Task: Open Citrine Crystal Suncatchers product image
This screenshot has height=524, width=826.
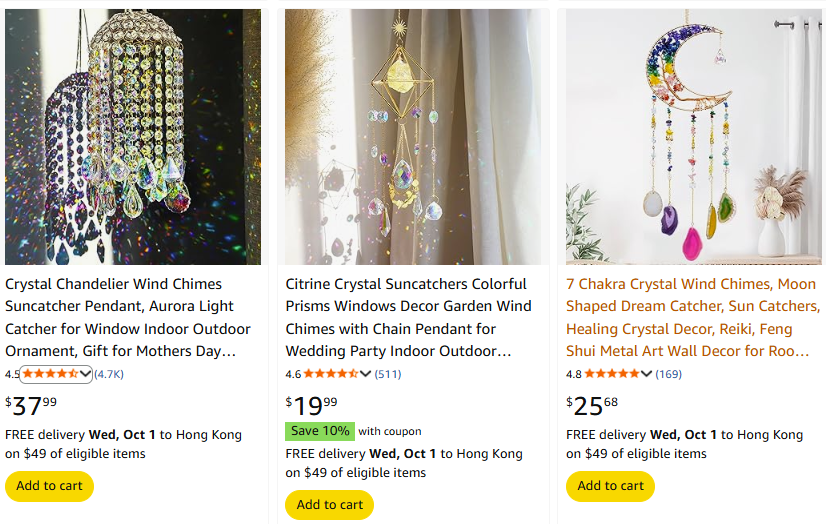Action: point(413,137)
